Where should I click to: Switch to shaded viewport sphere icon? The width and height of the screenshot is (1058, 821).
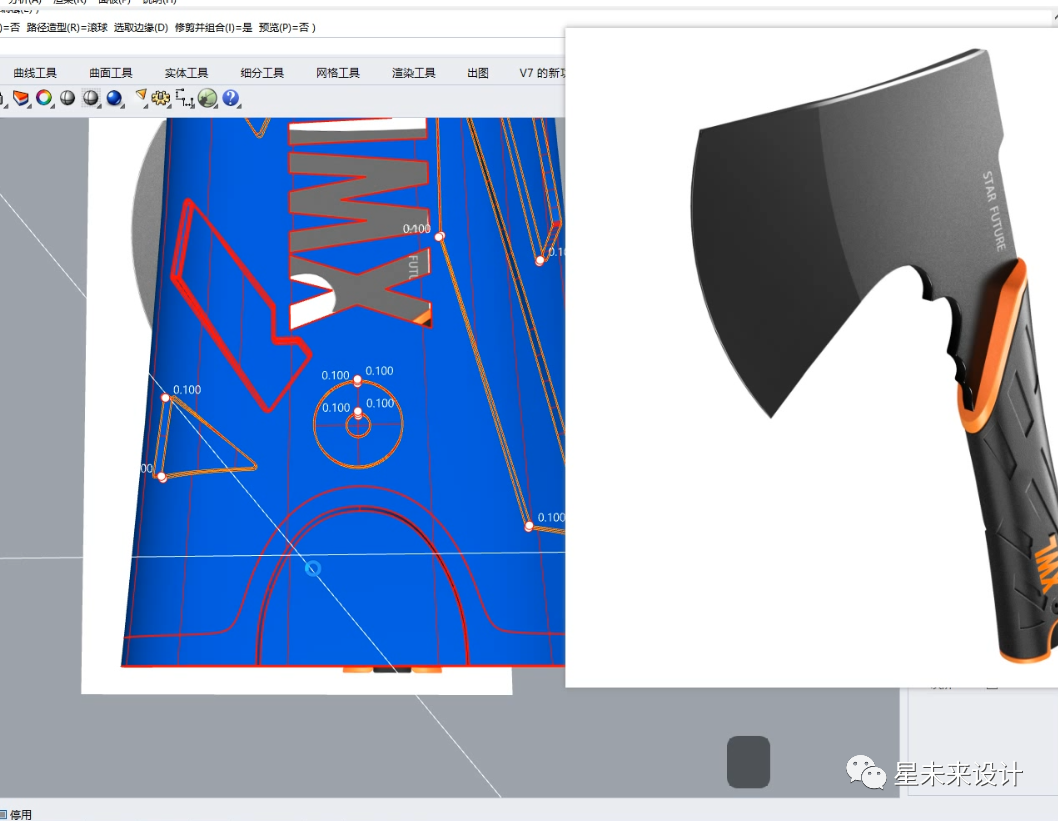pyautogui.click(x=67, y=98)
